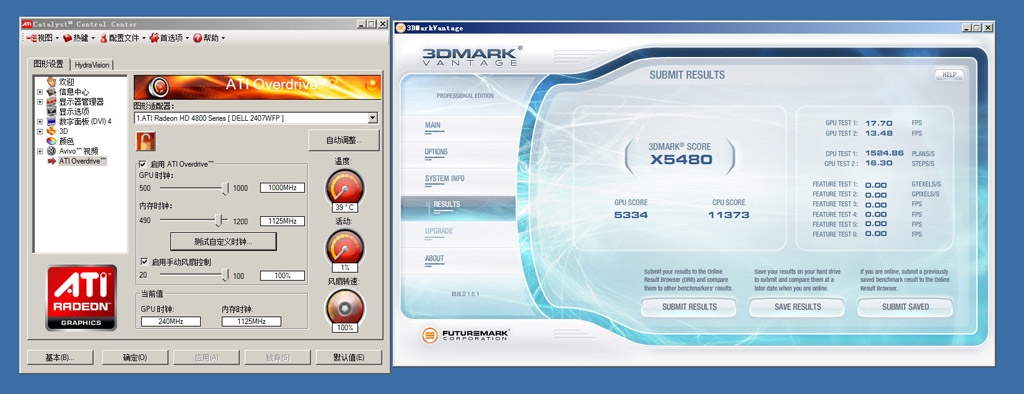The height and width of the screenshot is (394, 1024).
Task: Switch to the HydraVision tab
Action: point(92,65)
